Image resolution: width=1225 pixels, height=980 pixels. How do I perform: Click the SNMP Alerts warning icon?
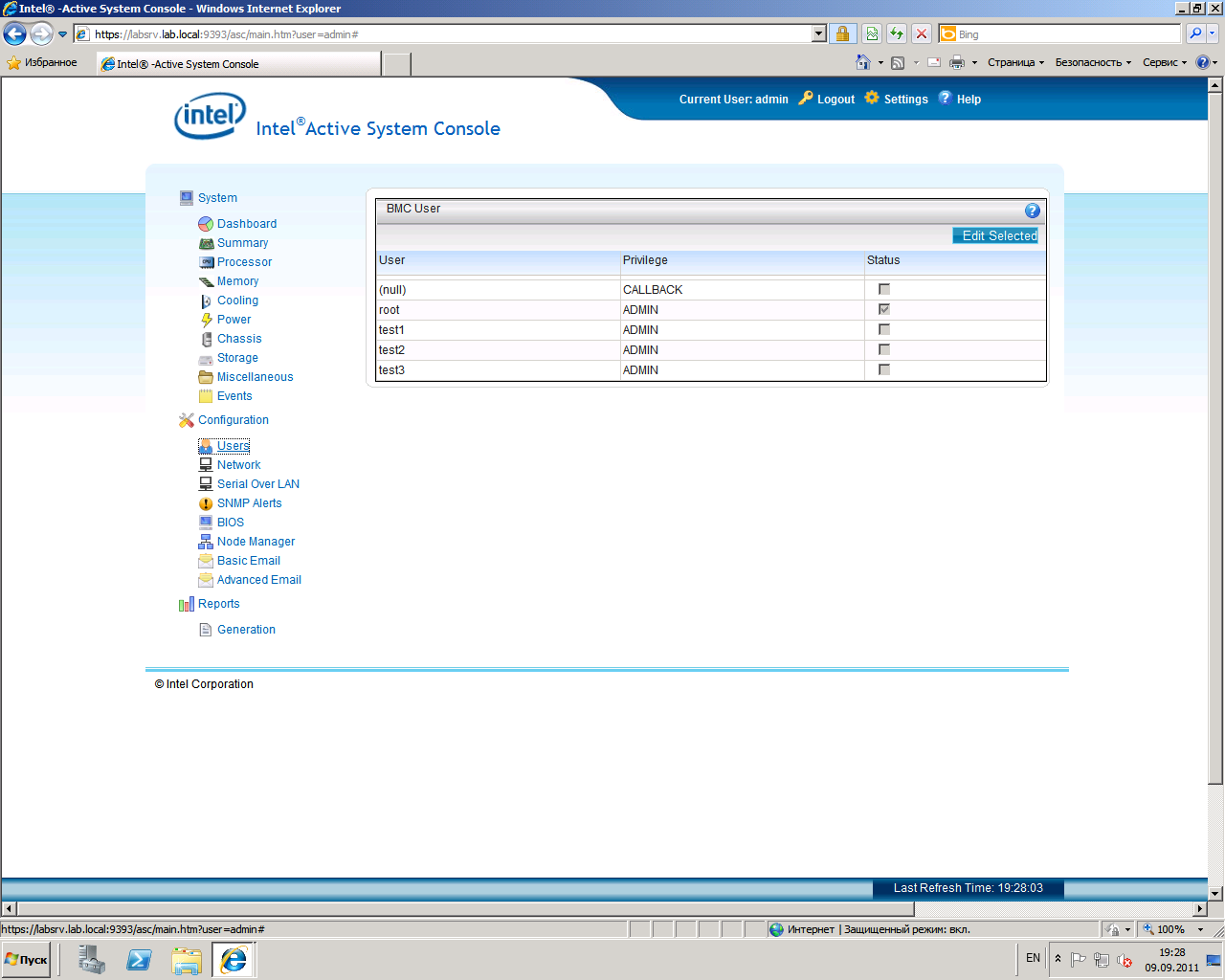point(206,503)
